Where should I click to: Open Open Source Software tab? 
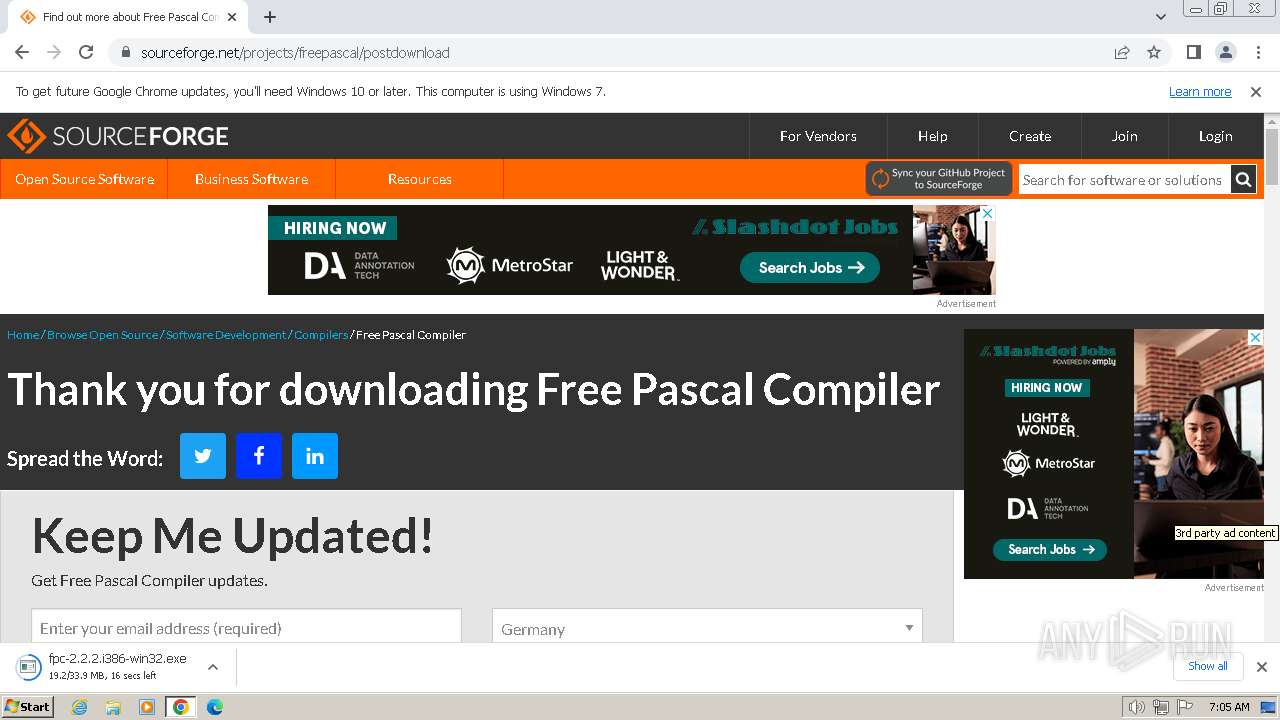(x=84, y=179)
